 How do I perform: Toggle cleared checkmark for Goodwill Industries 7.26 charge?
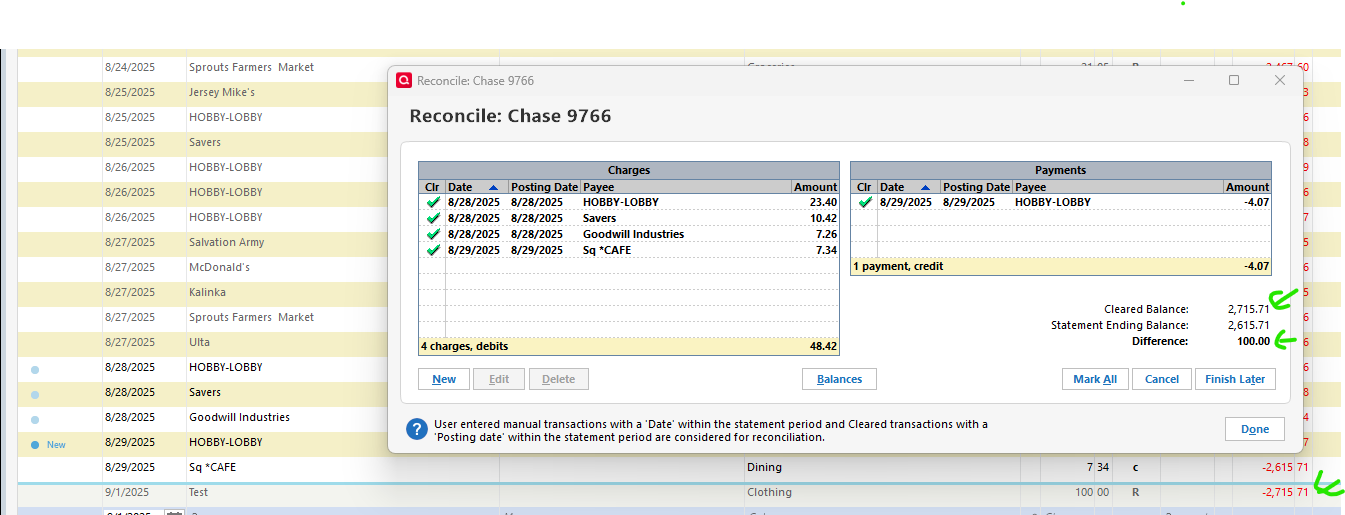tap(432, 234)
